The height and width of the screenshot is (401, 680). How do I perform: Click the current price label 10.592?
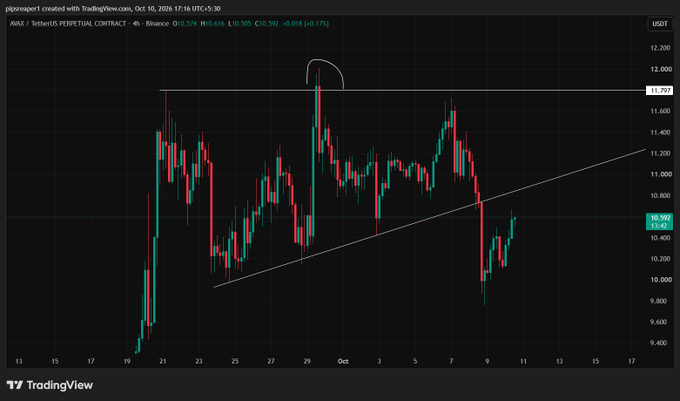(659, 218)
